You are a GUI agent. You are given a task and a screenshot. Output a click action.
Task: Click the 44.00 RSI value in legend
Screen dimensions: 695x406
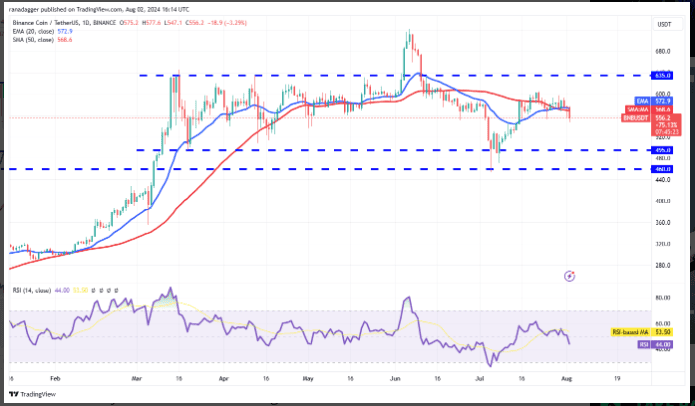click(x=62, y=290)
